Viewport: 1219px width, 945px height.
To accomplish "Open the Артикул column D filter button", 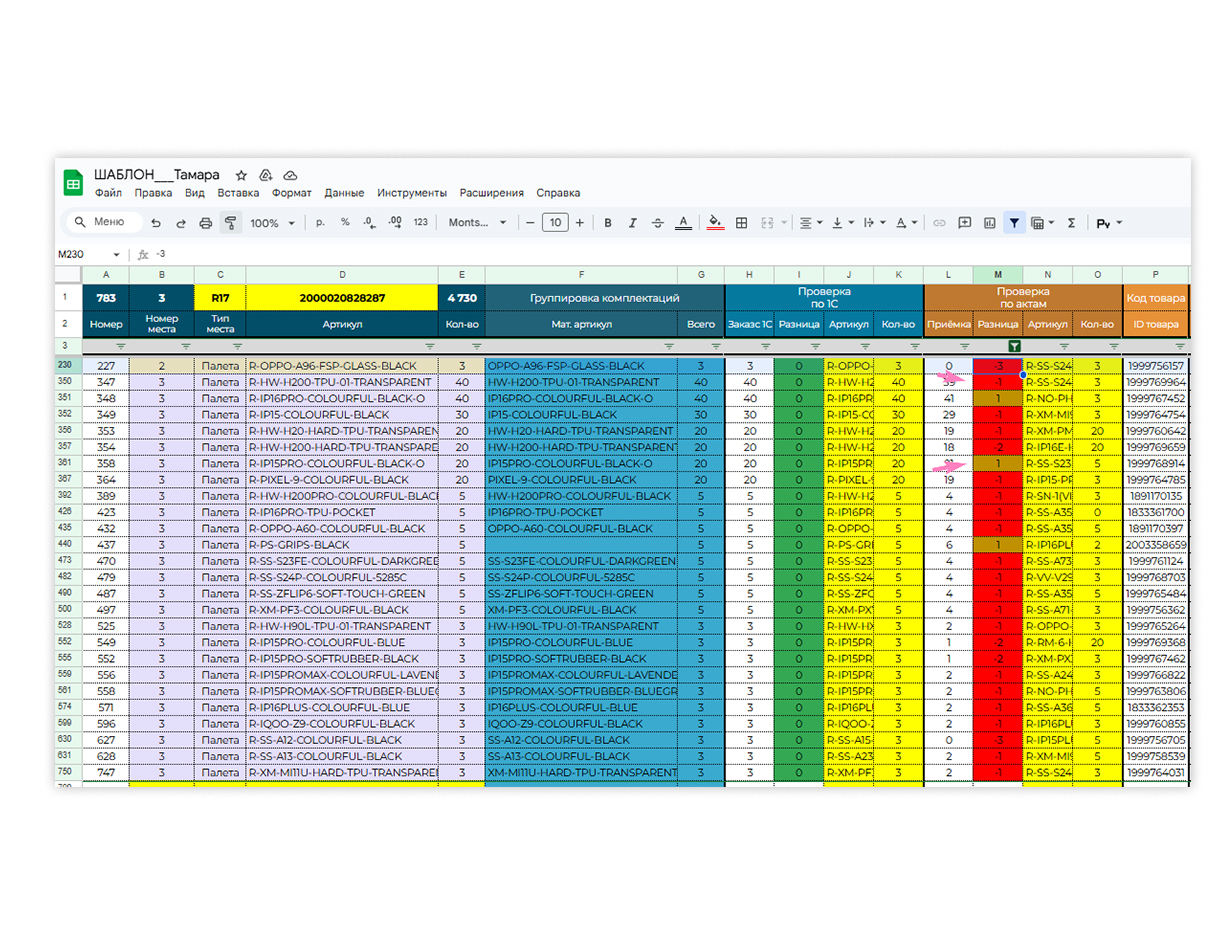I will pyautogui.click(x=430, y=346).
